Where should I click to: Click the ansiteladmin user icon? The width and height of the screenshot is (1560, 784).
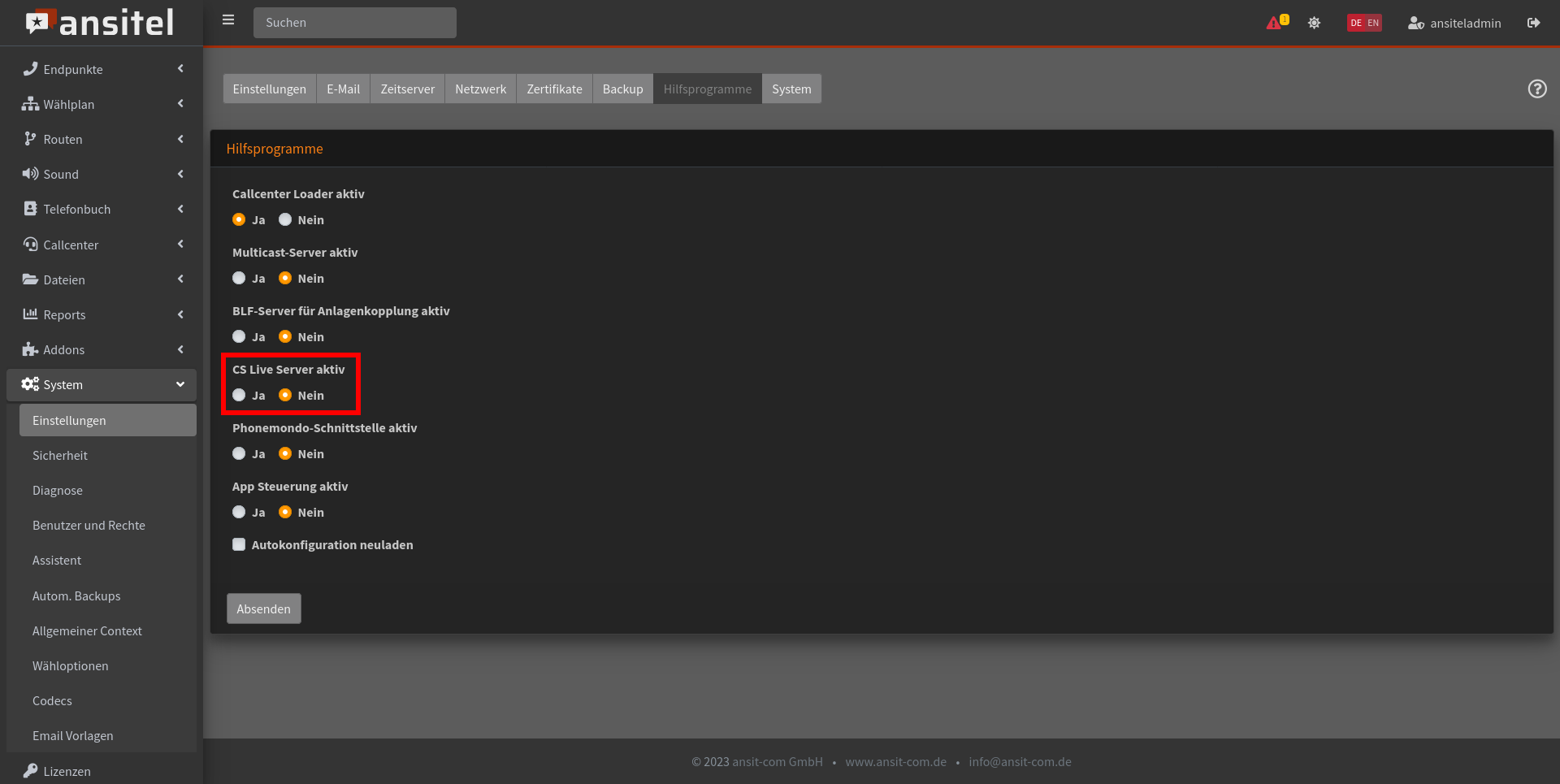click(x=1415, y=23)
